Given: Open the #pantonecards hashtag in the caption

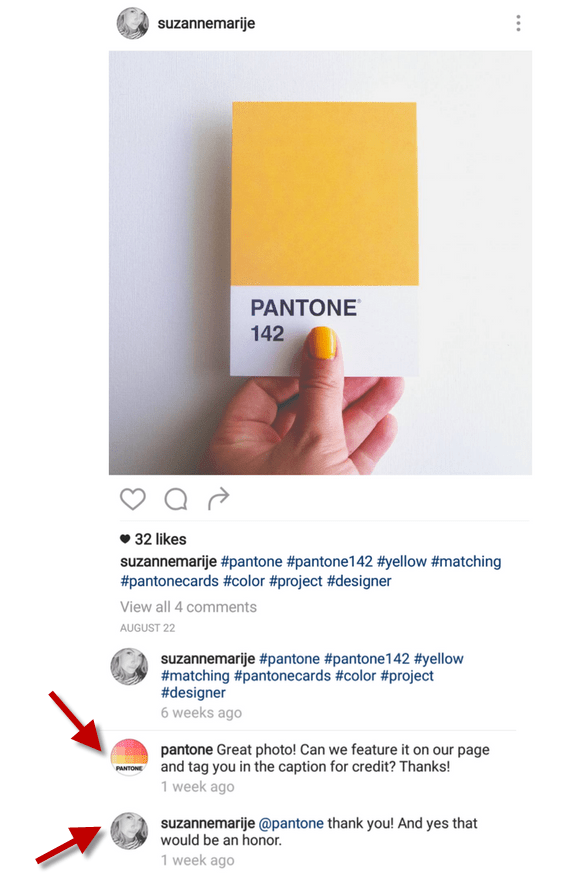Looking at the screenshot, I should point(169,581).
